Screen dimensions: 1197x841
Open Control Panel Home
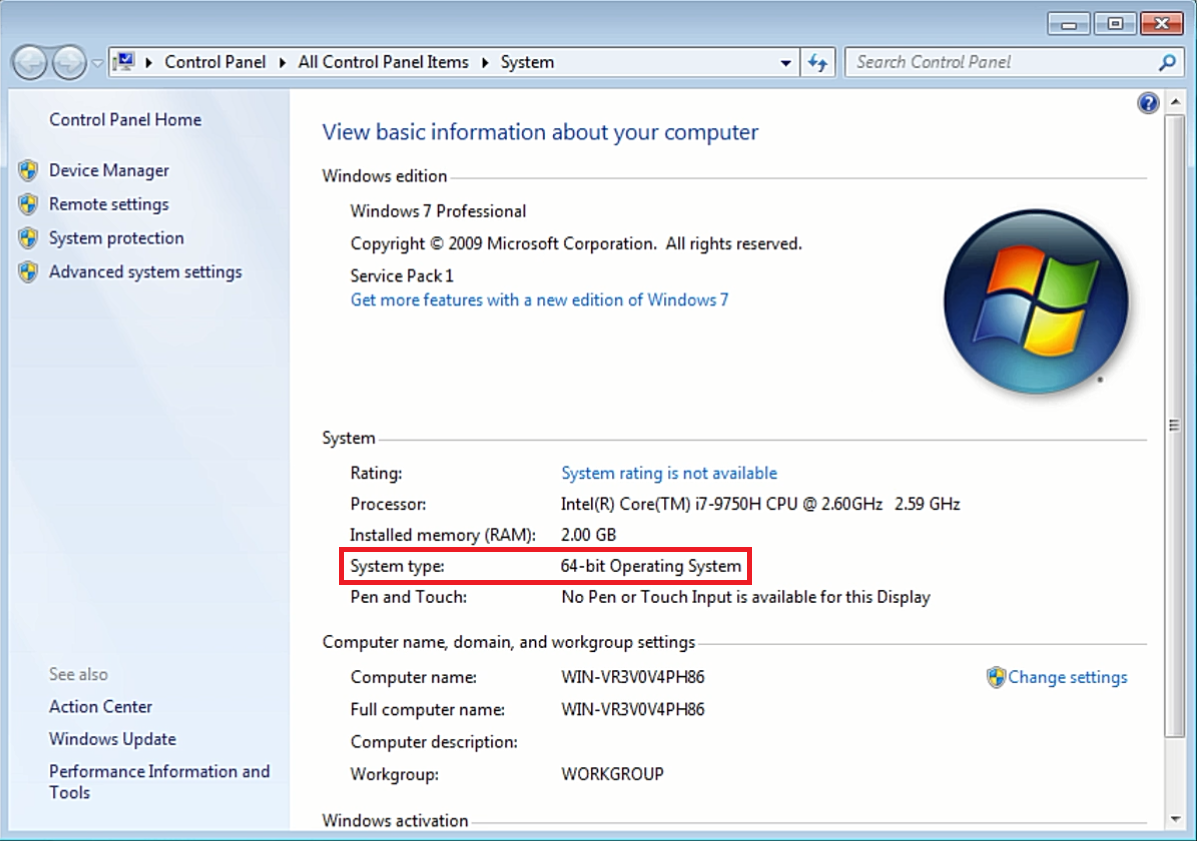coord(125,120)
